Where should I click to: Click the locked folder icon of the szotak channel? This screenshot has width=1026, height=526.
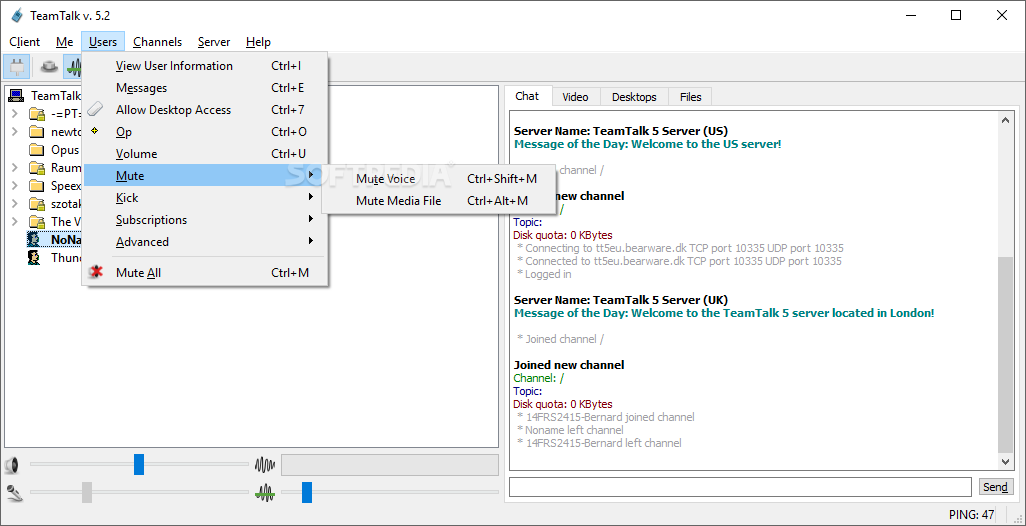(37, 203)
